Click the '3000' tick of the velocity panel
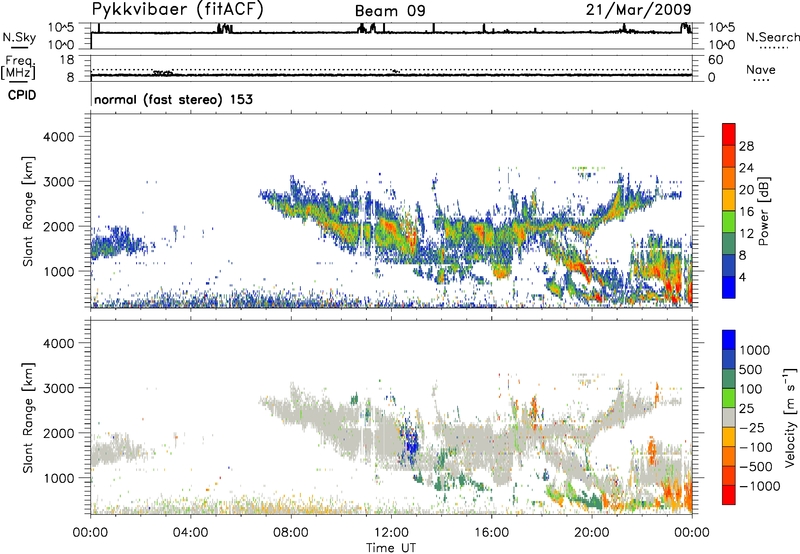The height and width of the screenshot is (554, 800). click(x=58, y=388)
